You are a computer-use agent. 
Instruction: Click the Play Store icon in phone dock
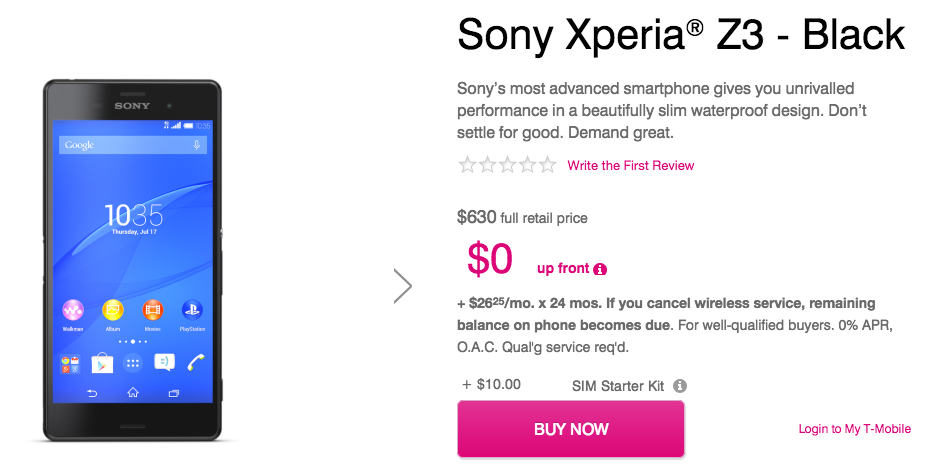(x=102, y=363)
